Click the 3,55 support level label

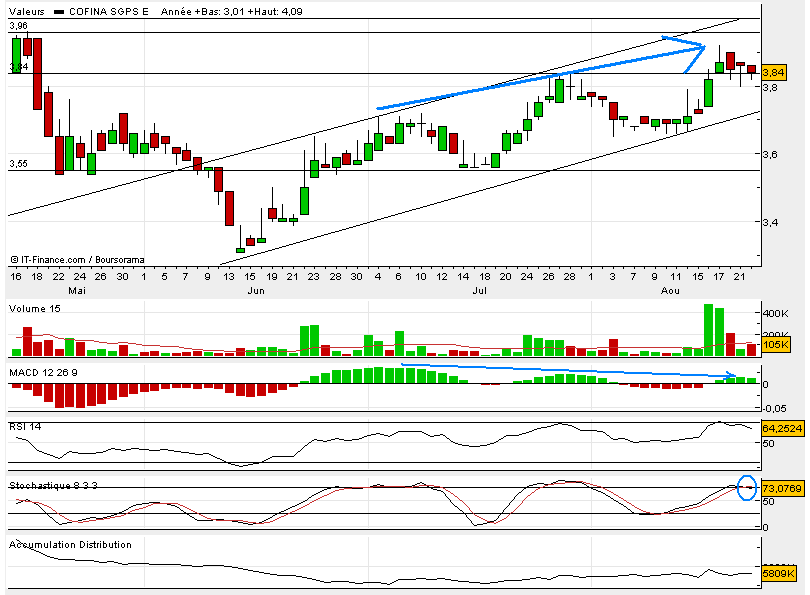(18, 164)
